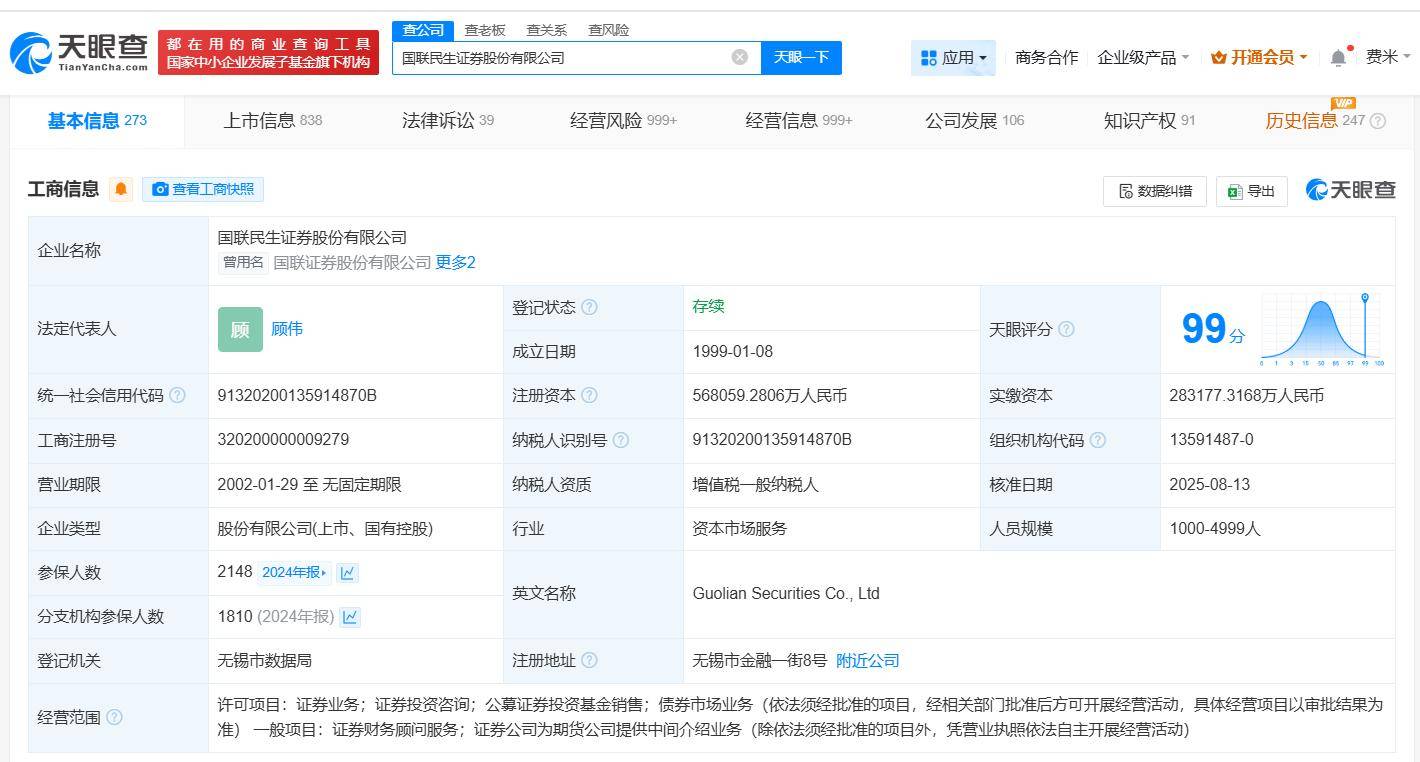Click credit code 91320200135914870B value

point(297,396)
